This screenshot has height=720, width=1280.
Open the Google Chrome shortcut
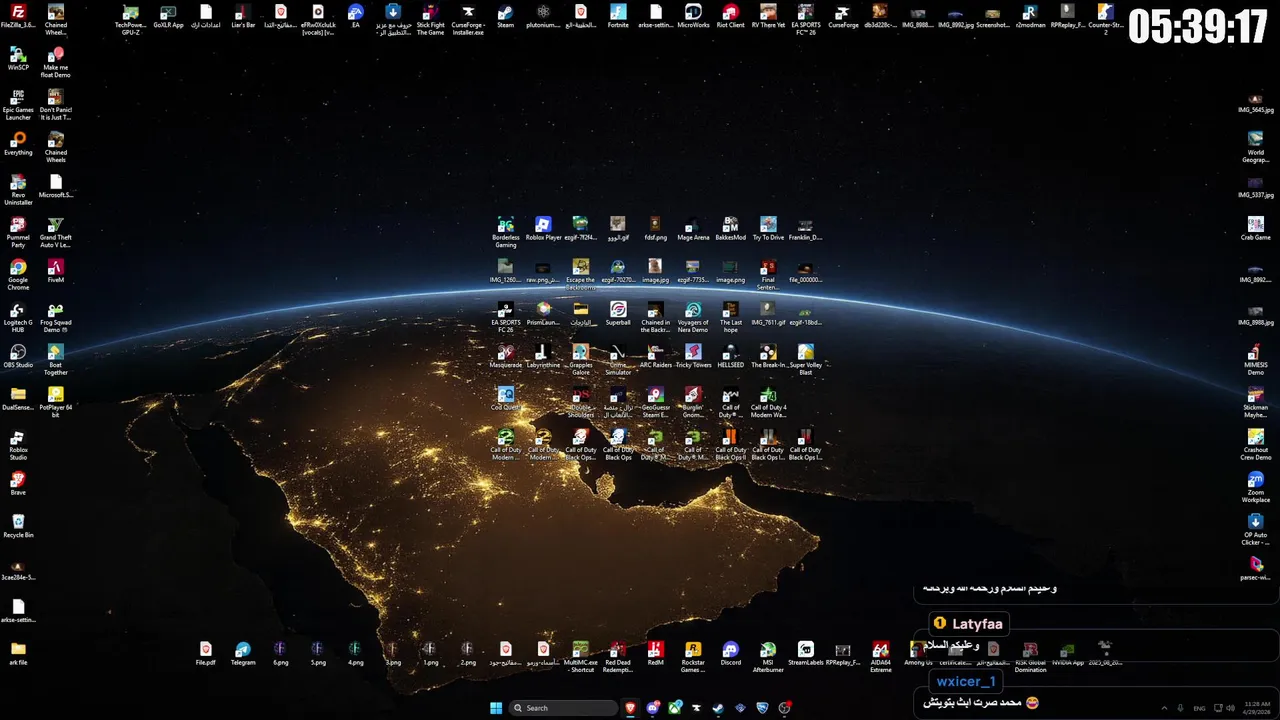pyautogui.click(x=18, y=274)
